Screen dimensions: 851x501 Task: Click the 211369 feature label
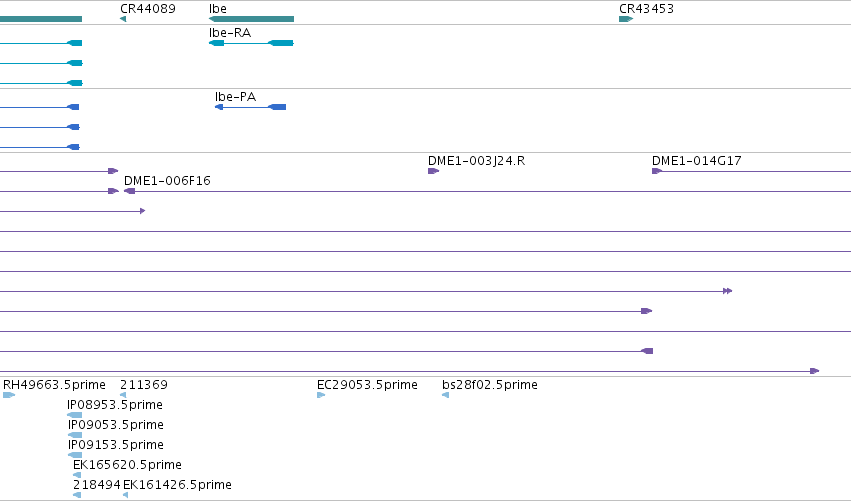pyautogui.click(x=144, y=384)
